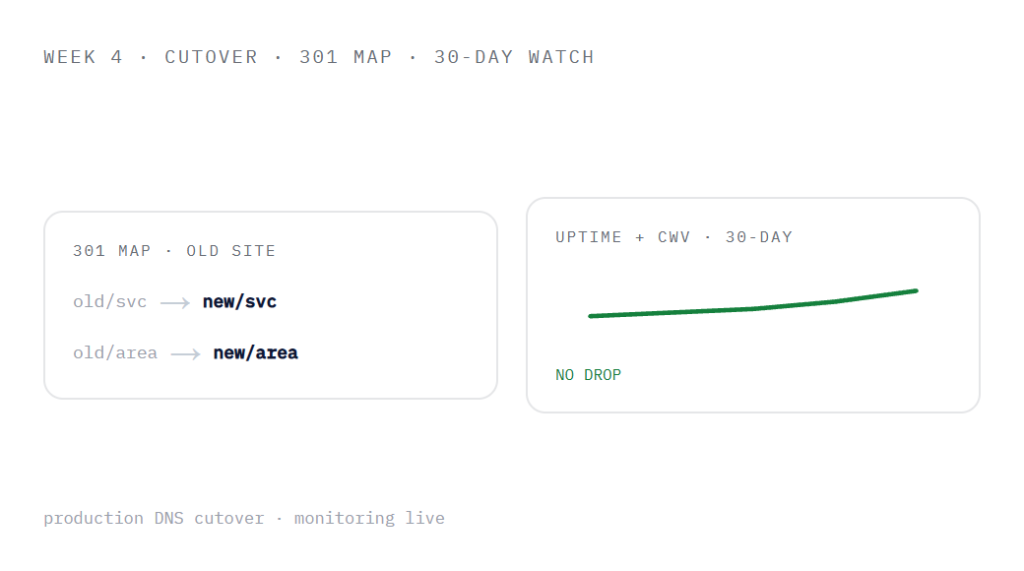
Task: Click the monitoring live footer text
Action: 369,518
